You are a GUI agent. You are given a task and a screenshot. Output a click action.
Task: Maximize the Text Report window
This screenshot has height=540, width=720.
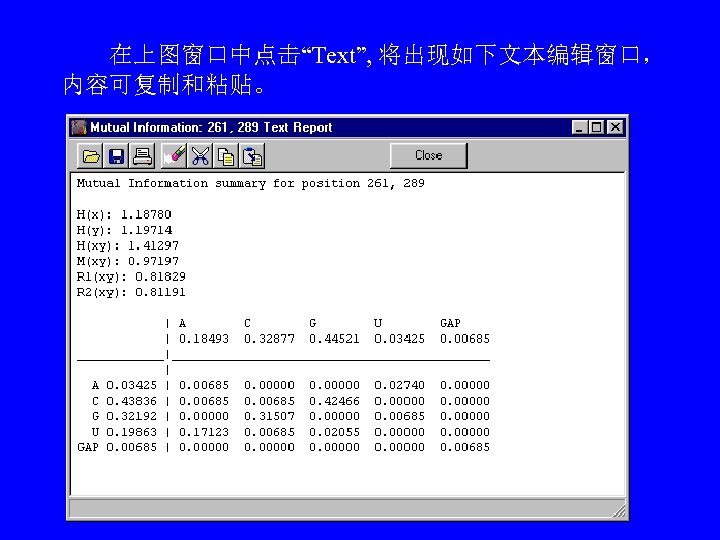coord(596,127)
